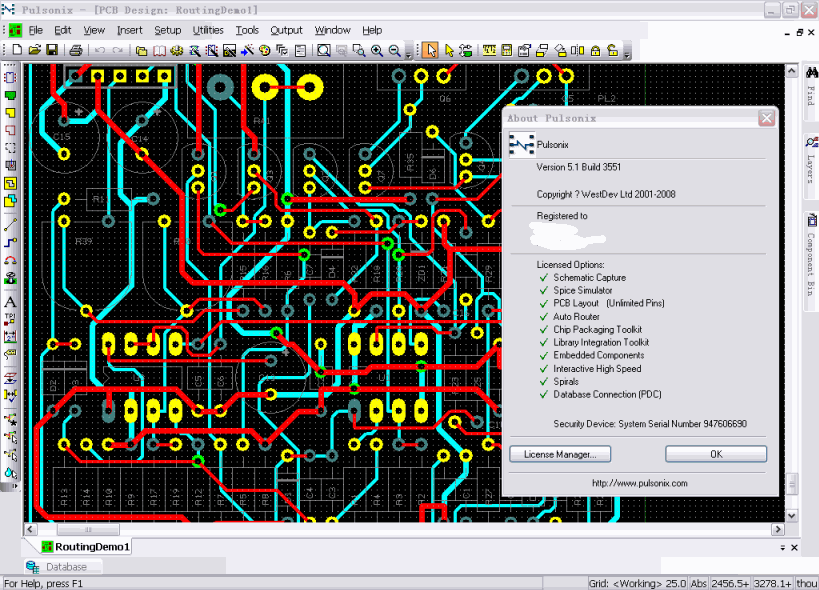
Task: Activate the orange select arrow tool
Action: click(430, 50)
